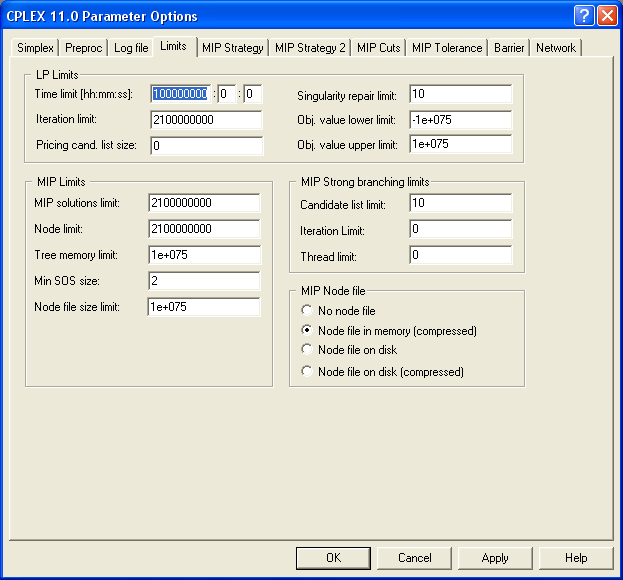
Task: Click the Singularity repair limit field
Action: coord(461,94)
